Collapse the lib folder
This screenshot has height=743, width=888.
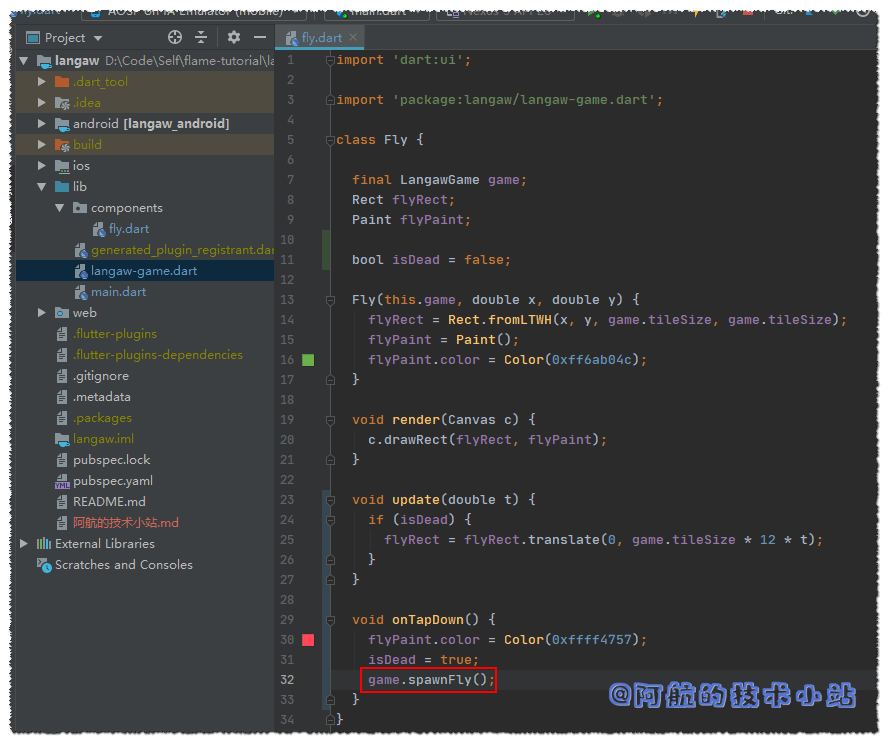click(42, 187)
